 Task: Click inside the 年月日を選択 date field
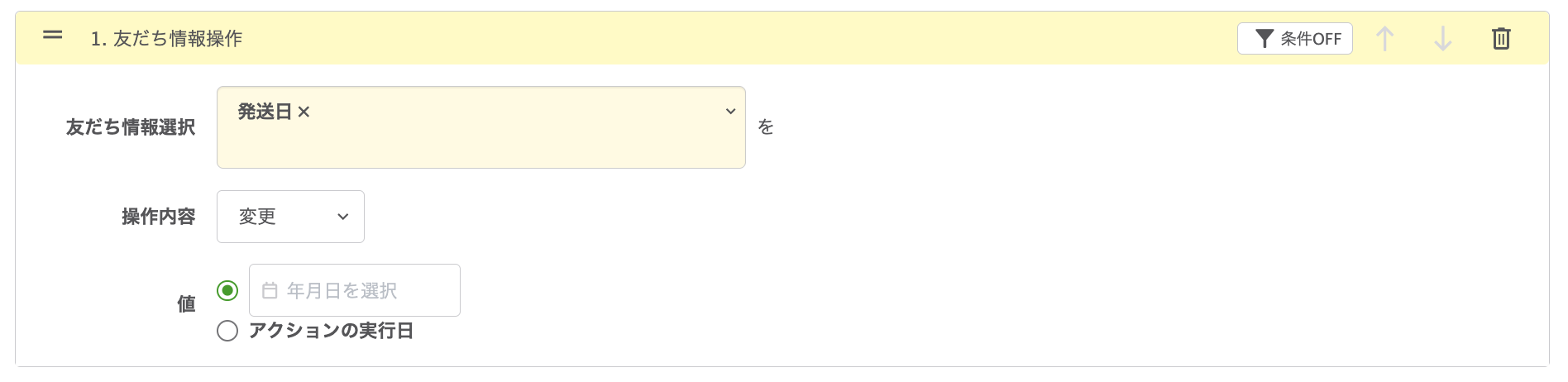click(364, 290)
